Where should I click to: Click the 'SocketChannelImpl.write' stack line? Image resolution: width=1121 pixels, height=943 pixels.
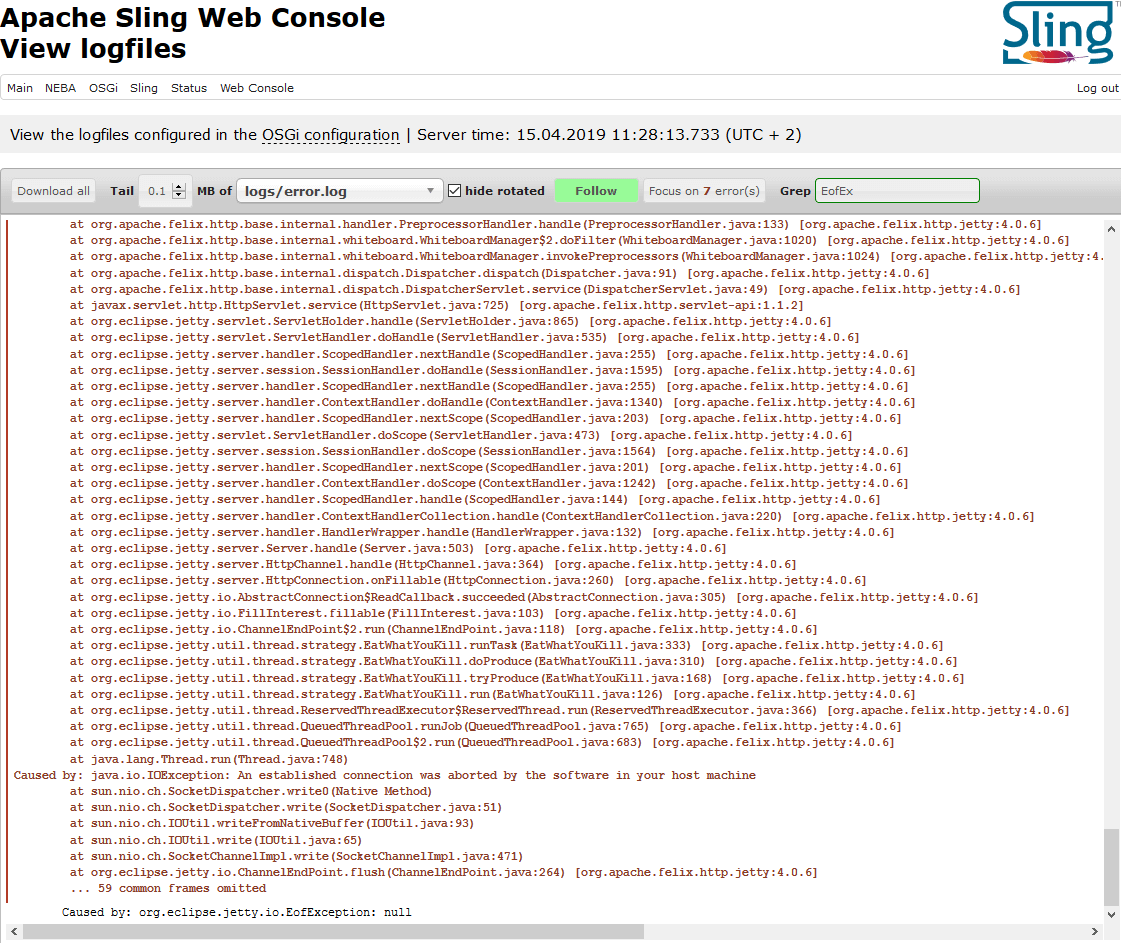(296, 856)
